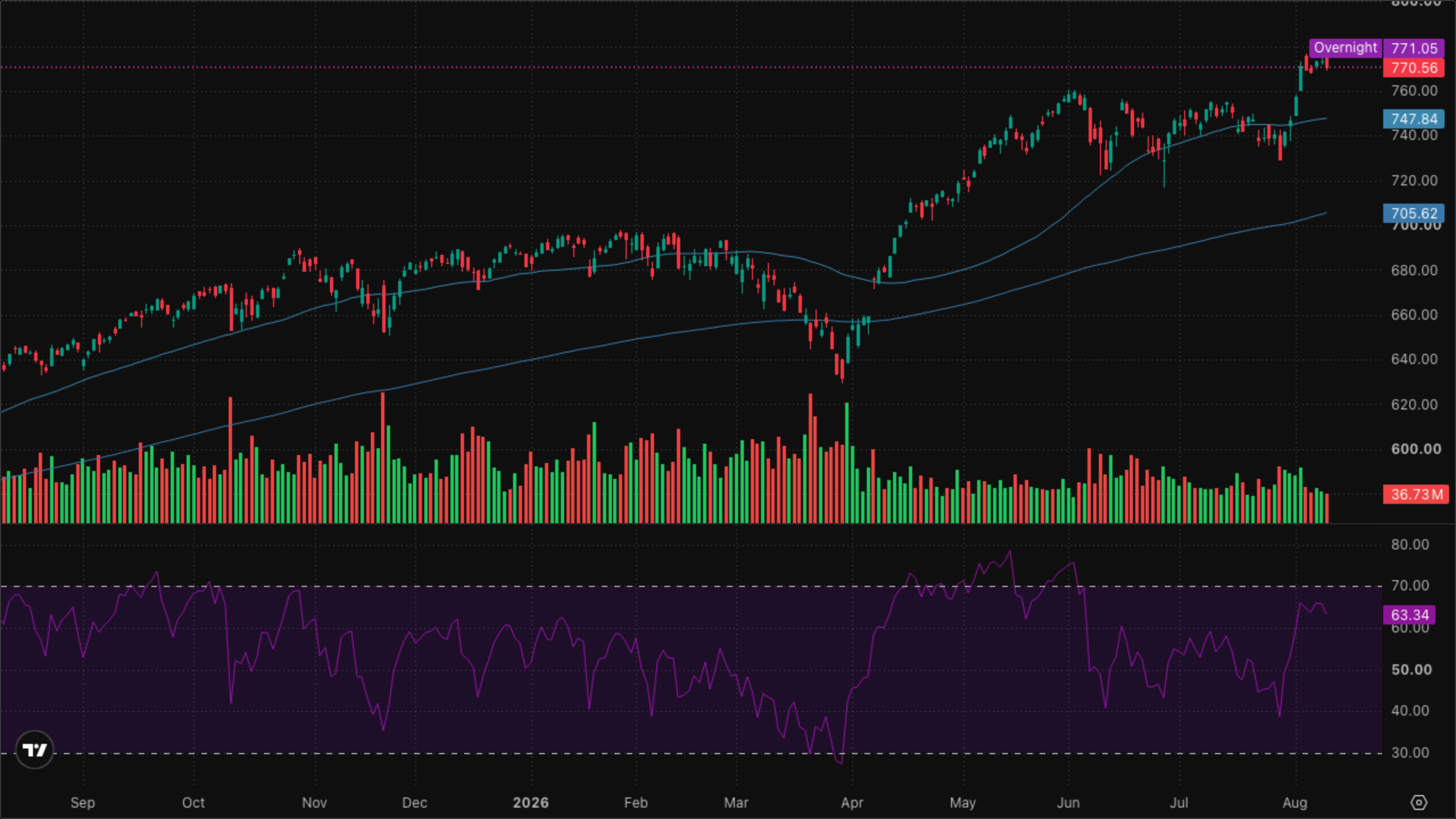Select the Aug time axis label
1456x819 pixels.
coord(1295,803)
